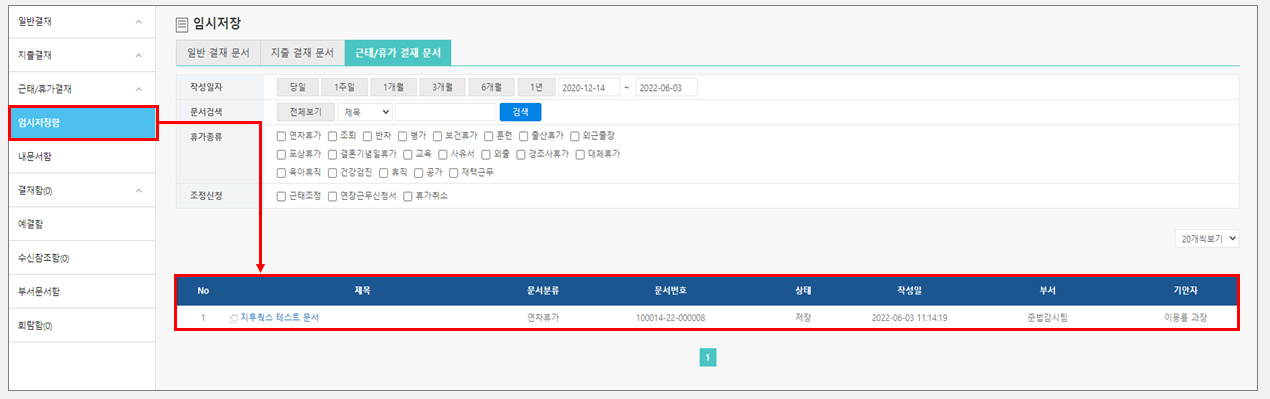Check the 결혼기념일휴가 checkbox
The width and height of the screenshot is (1270, 399).
point(332,154)
